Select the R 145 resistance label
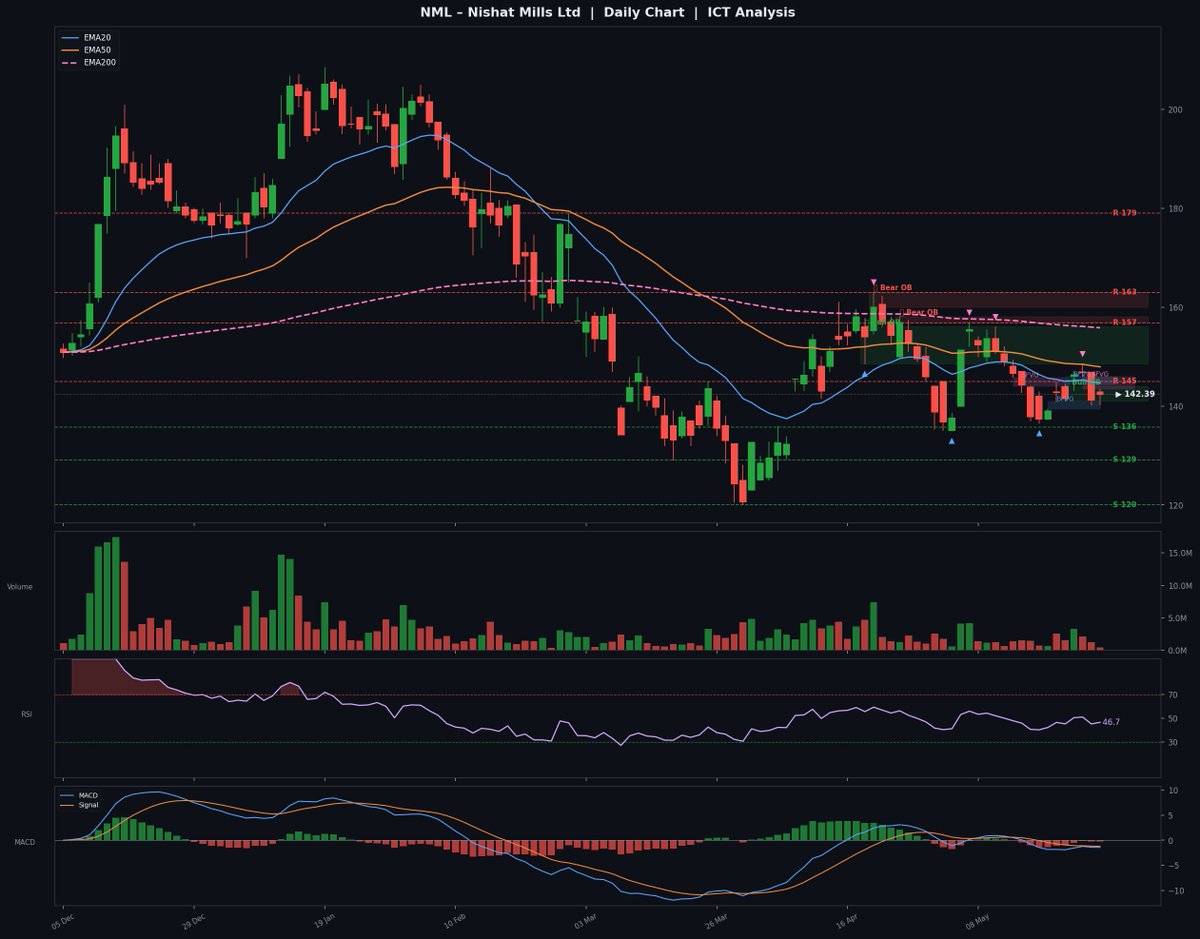This screenshot has width=1200, height=939. pos(1124,381)
